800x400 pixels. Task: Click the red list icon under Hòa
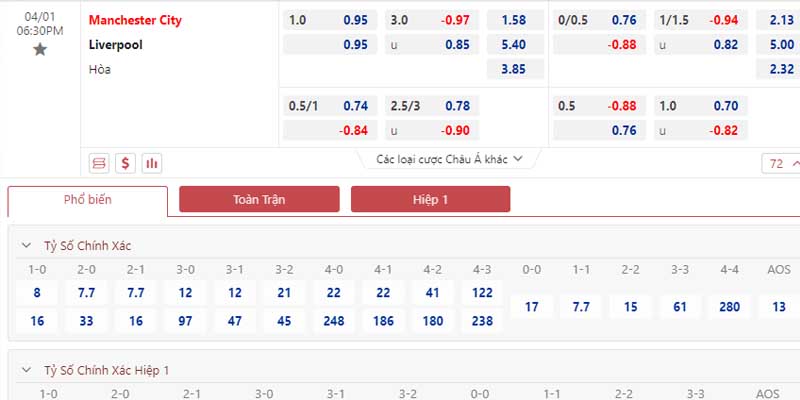coord(99,163)
